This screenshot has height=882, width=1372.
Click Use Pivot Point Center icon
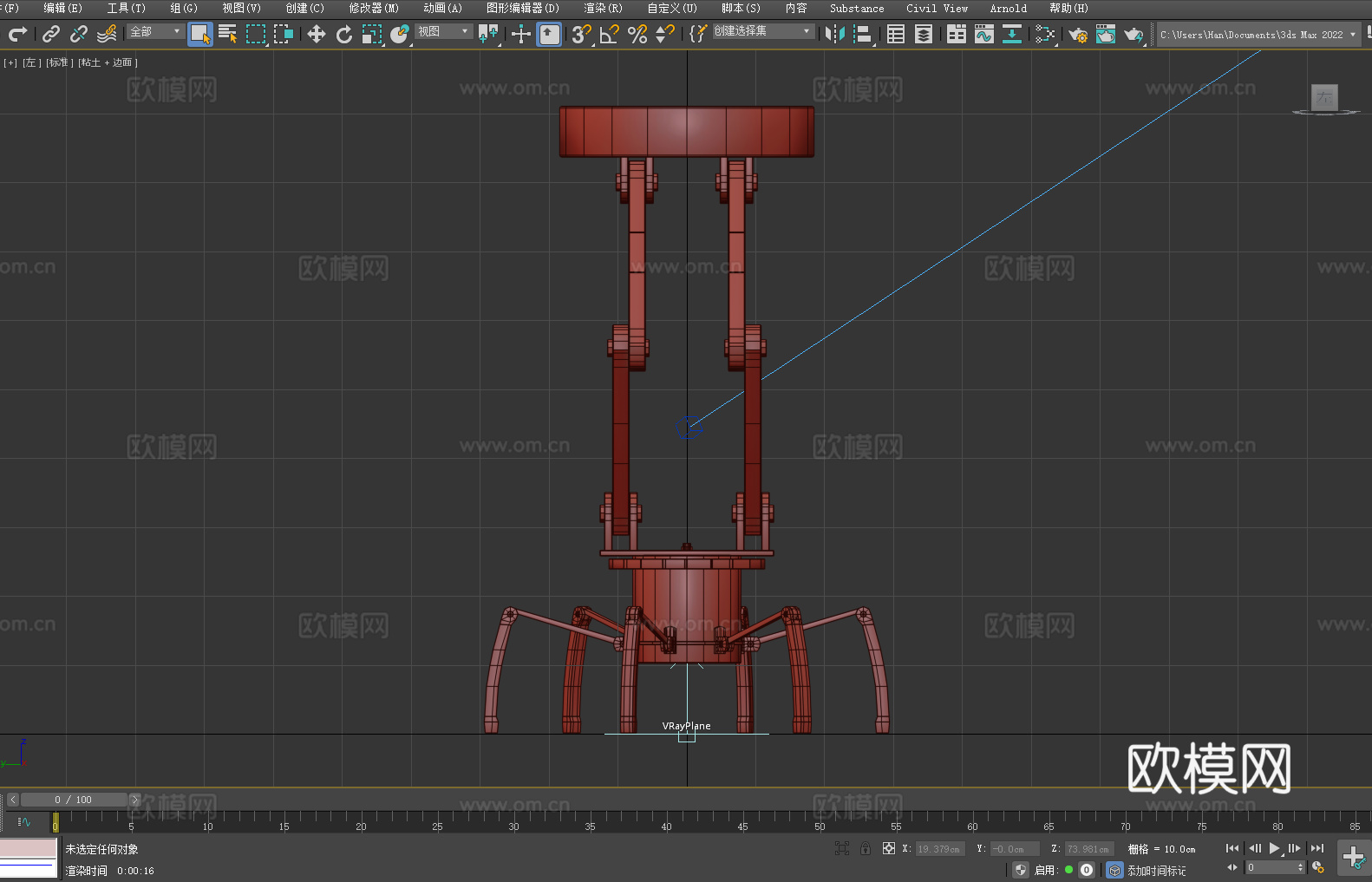click(489, 34)
